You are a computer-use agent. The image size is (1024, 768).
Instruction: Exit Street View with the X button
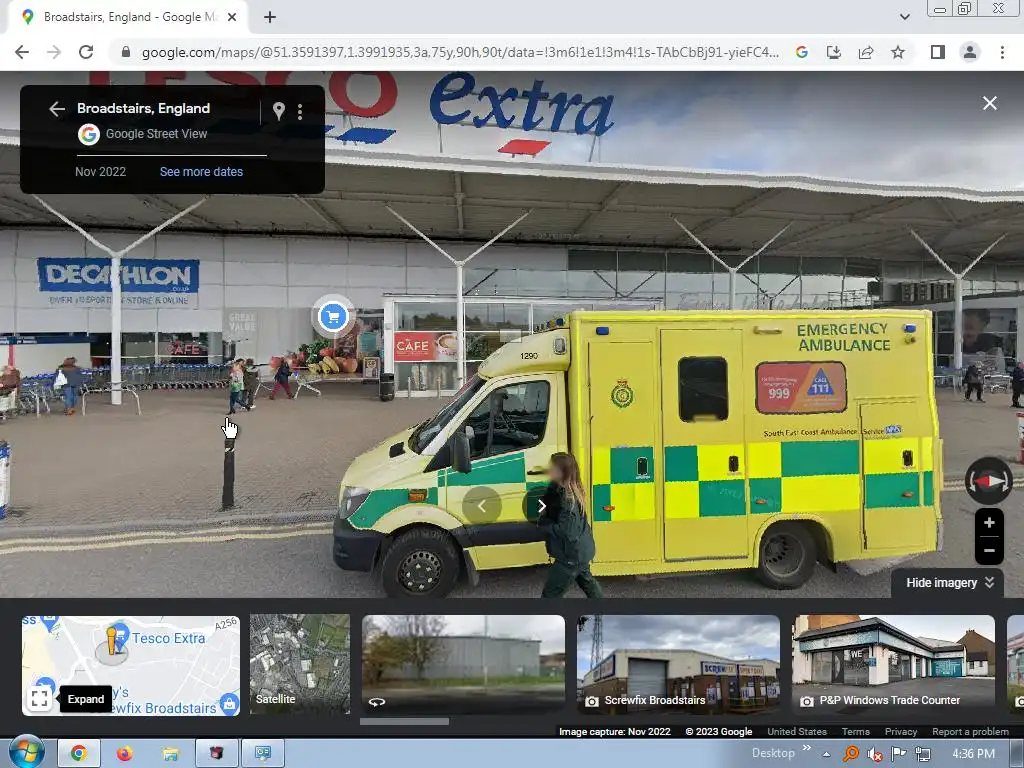[989, 103]
